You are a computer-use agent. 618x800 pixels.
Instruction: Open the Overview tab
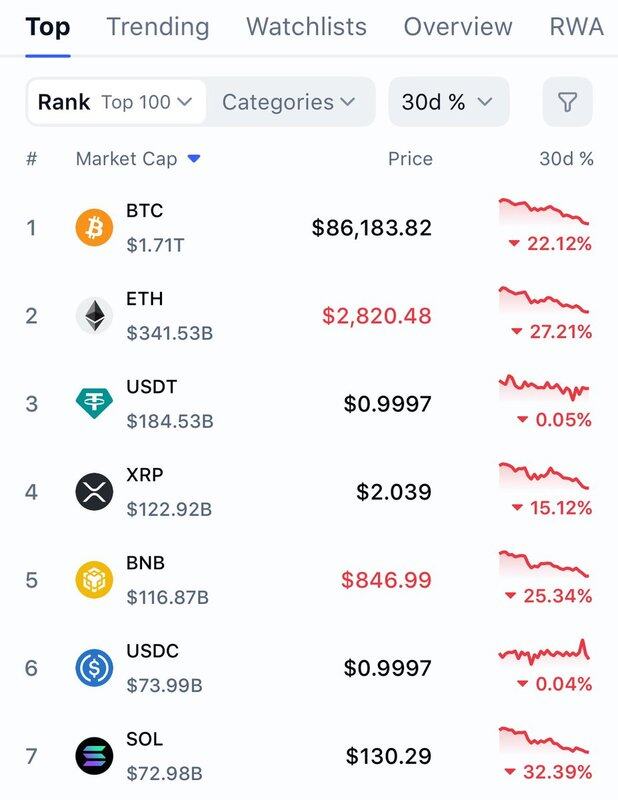458,26
